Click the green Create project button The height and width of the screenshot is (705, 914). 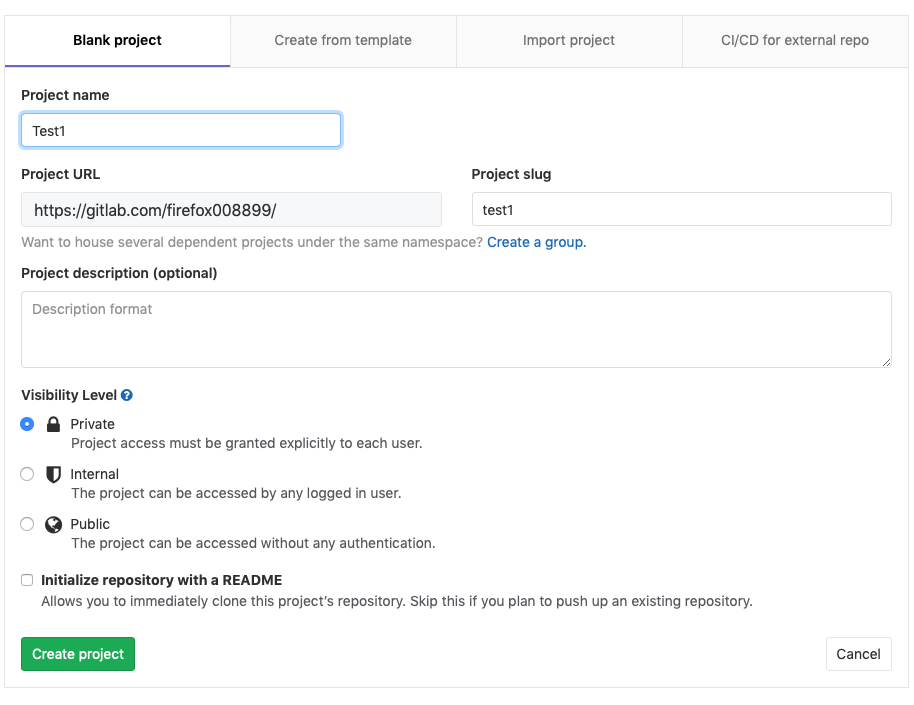pyautogui.click(x=78, y=654)
